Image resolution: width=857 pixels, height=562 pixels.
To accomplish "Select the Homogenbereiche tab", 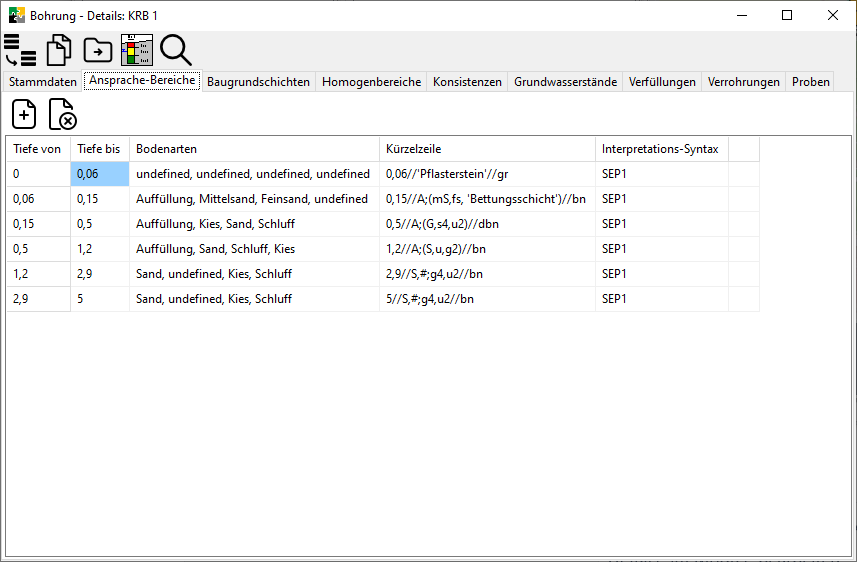I will tap(371, 82).
